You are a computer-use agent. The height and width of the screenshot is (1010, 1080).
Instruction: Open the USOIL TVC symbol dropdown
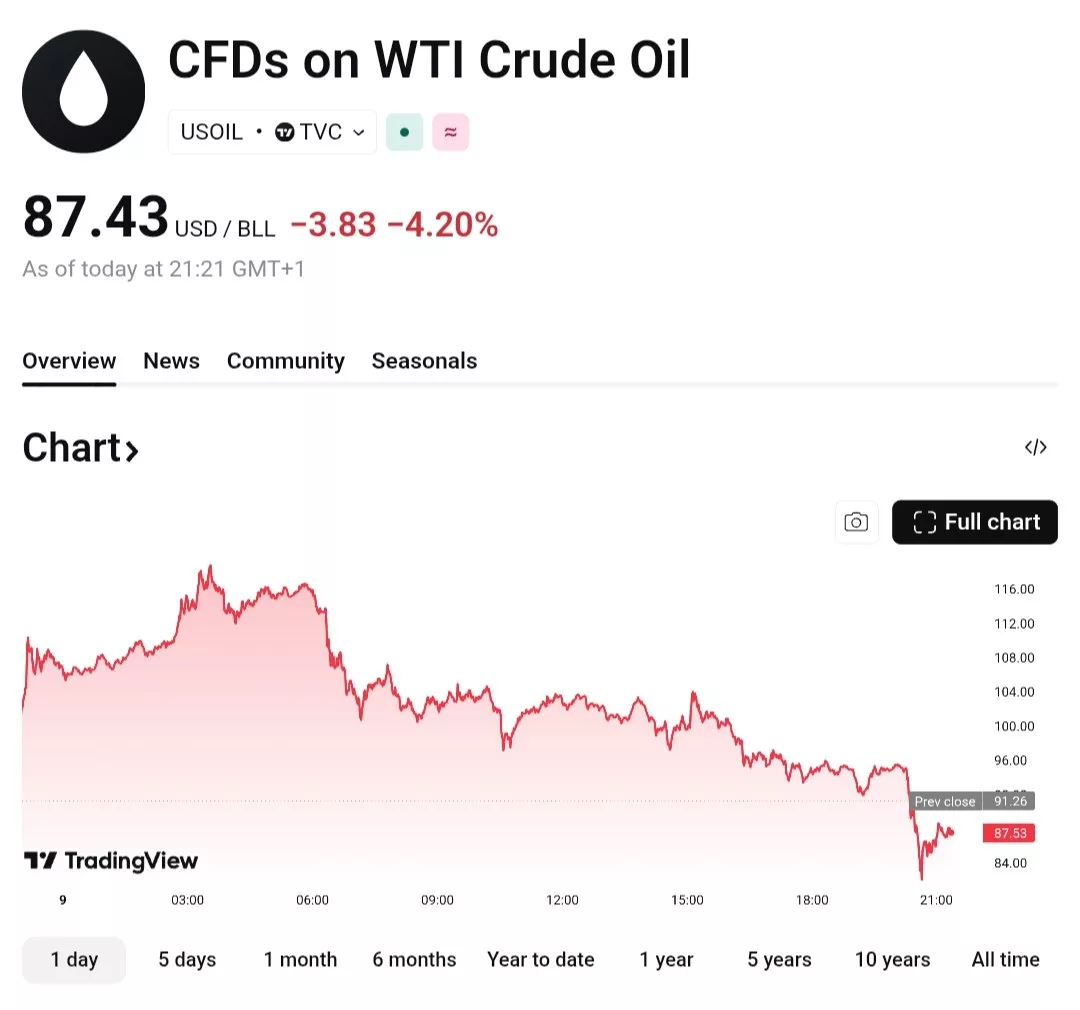[x=272, y=132]
